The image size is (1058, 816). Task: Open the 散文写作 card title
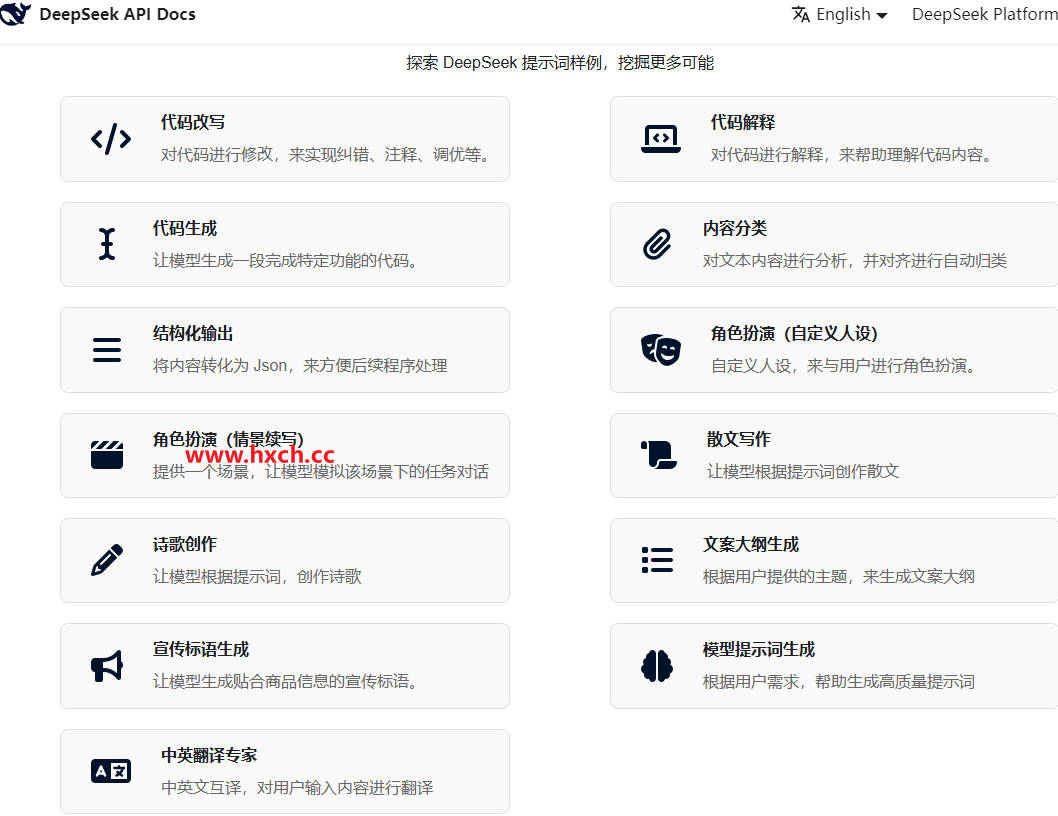(x=739, y=439)
